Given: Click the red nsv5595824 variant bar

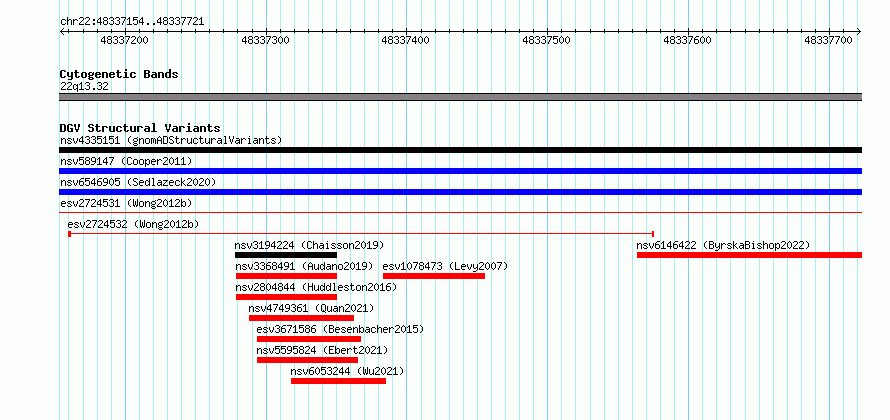Looking at the screenshot, I should 308,360.
